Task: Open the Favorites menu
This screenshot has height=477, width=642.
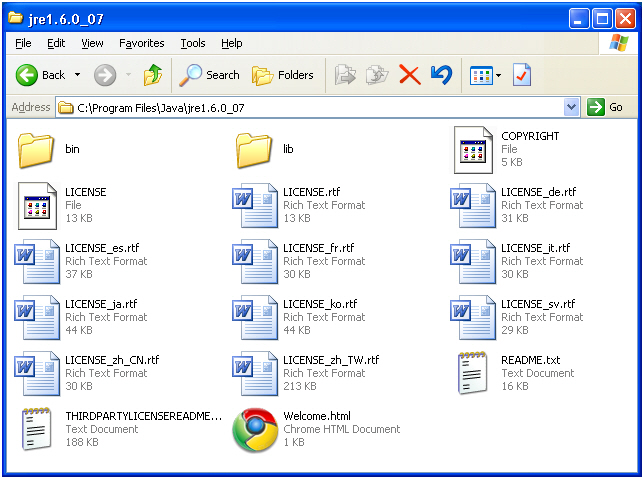Action: click(141, 43)
